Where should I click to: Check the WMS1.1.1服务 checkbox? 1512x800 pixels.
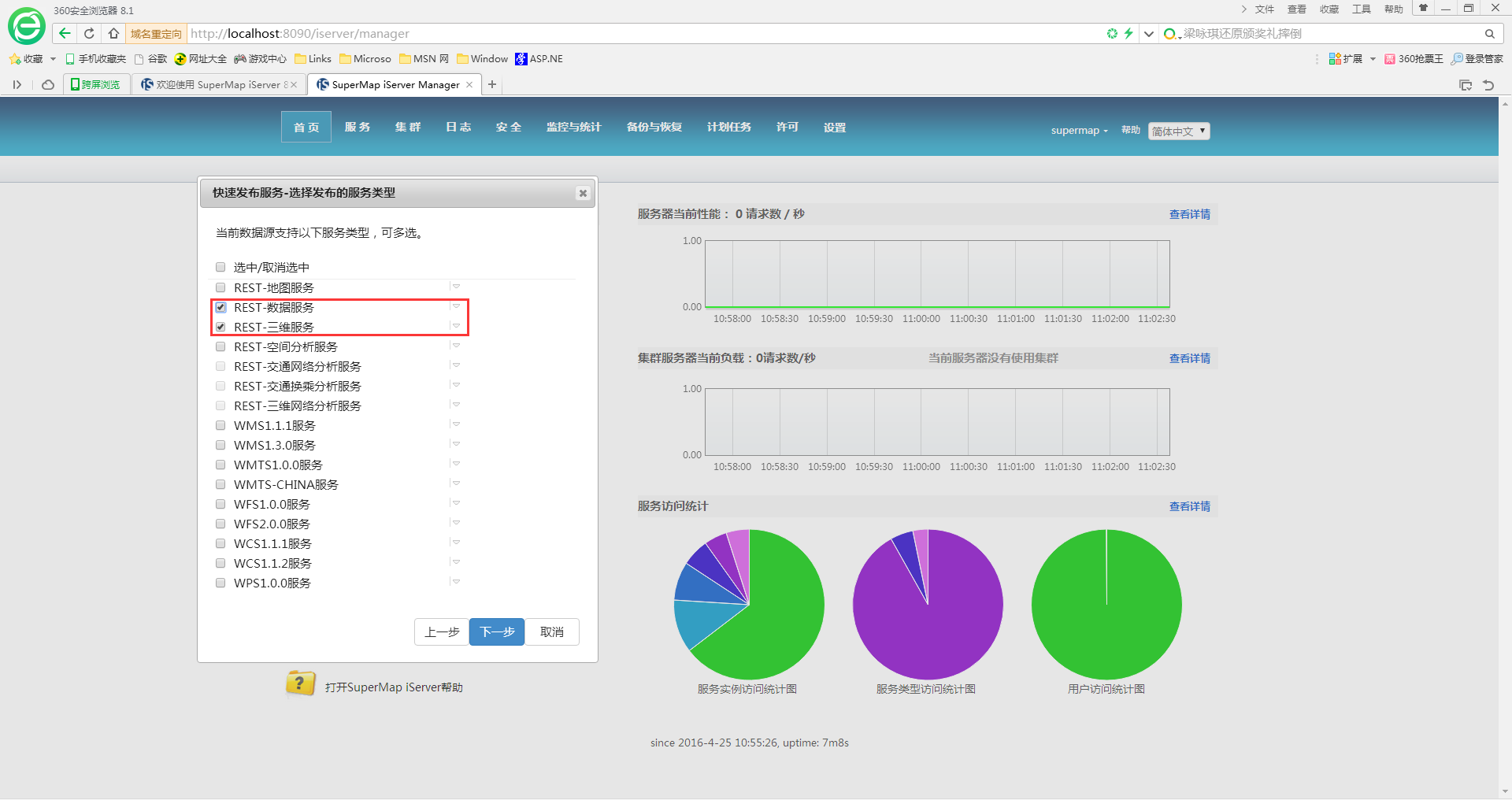point(220,425)
